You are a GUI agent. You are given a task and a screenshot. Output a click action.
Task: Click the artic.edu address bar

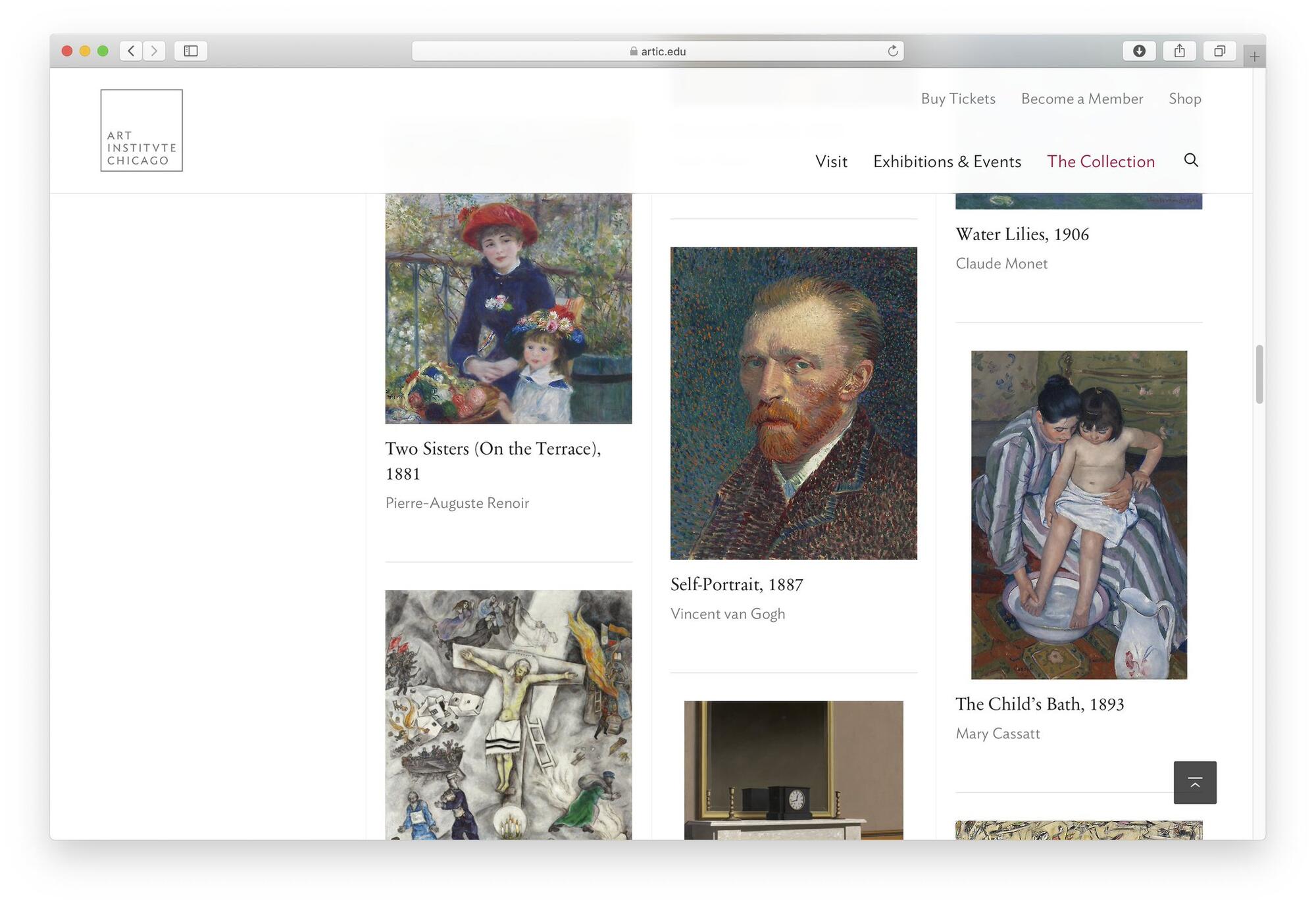657,51
